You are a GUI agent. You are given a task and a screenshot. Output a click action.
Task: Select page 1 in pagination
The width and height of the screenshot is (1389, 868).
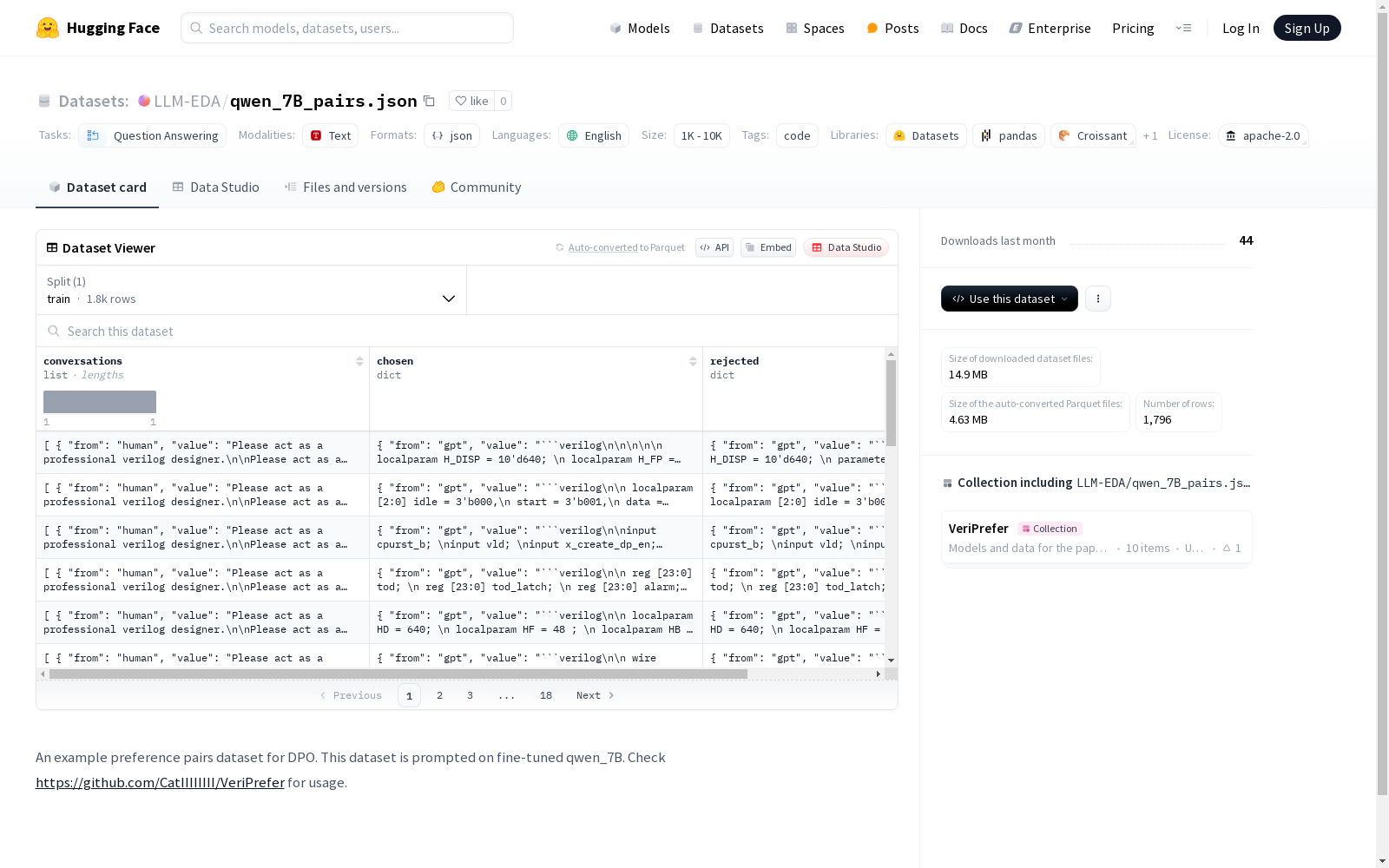point(409,695)
